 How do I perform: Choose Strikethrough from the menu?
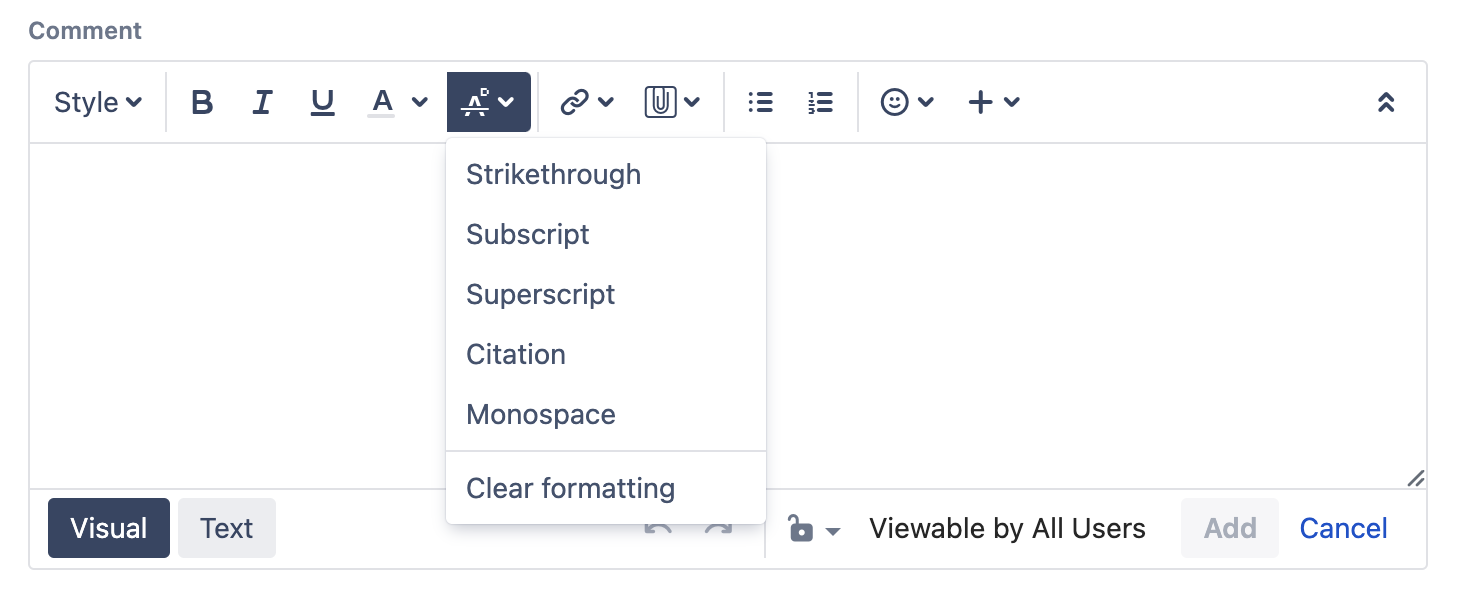606,174
